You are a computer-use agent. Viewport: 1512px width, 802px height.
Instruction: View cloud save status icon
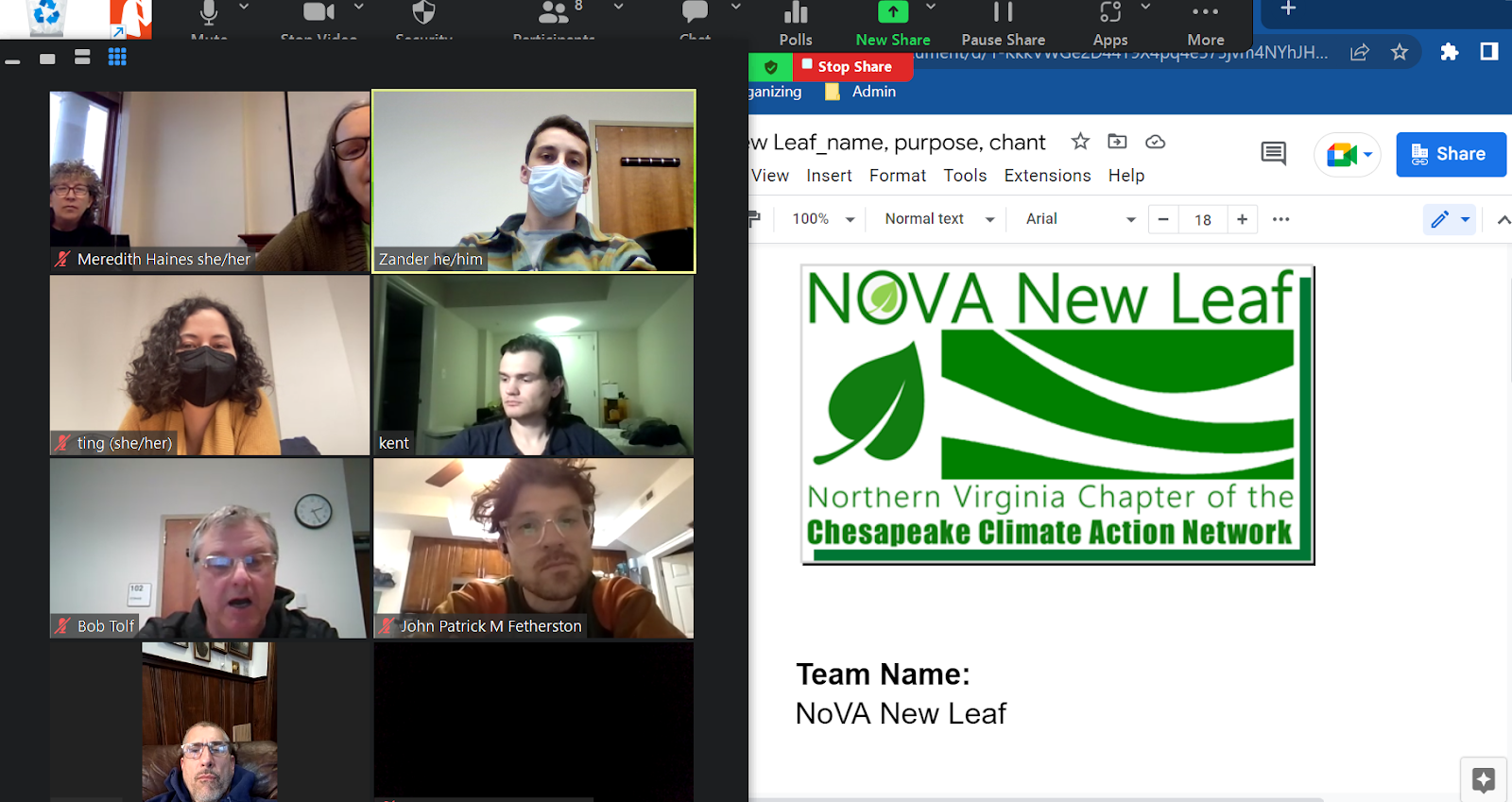1155,142
